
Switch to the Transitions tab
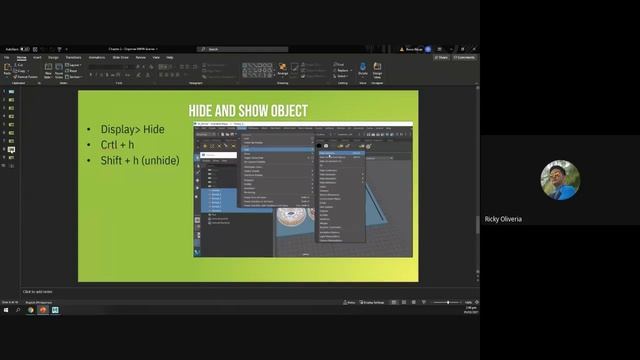(73, 58)
